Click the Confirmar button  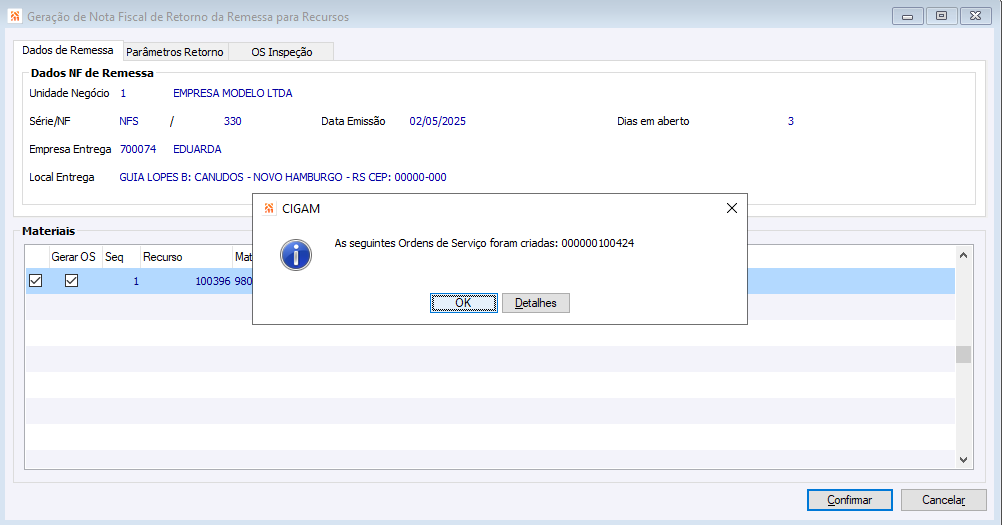pyautogui.click(x=849, y=500)
